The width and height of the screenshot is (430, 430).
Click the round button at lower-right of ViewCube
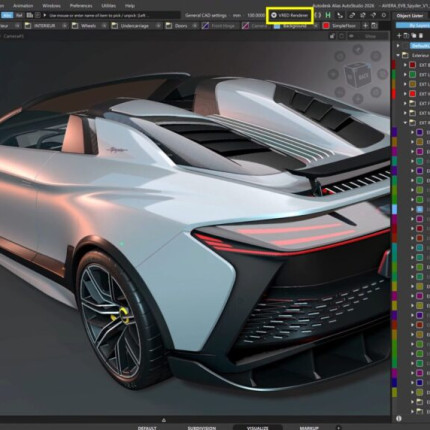[x=376, y=92]
